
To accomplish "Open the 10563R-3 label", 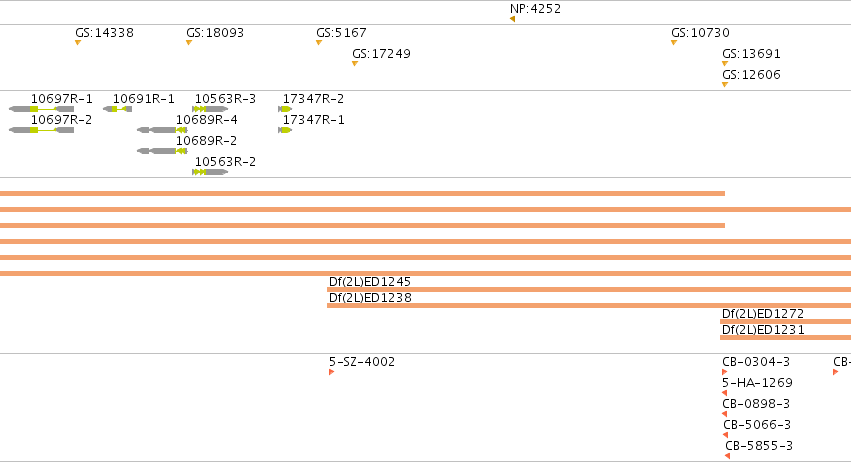I will point(225,99).
